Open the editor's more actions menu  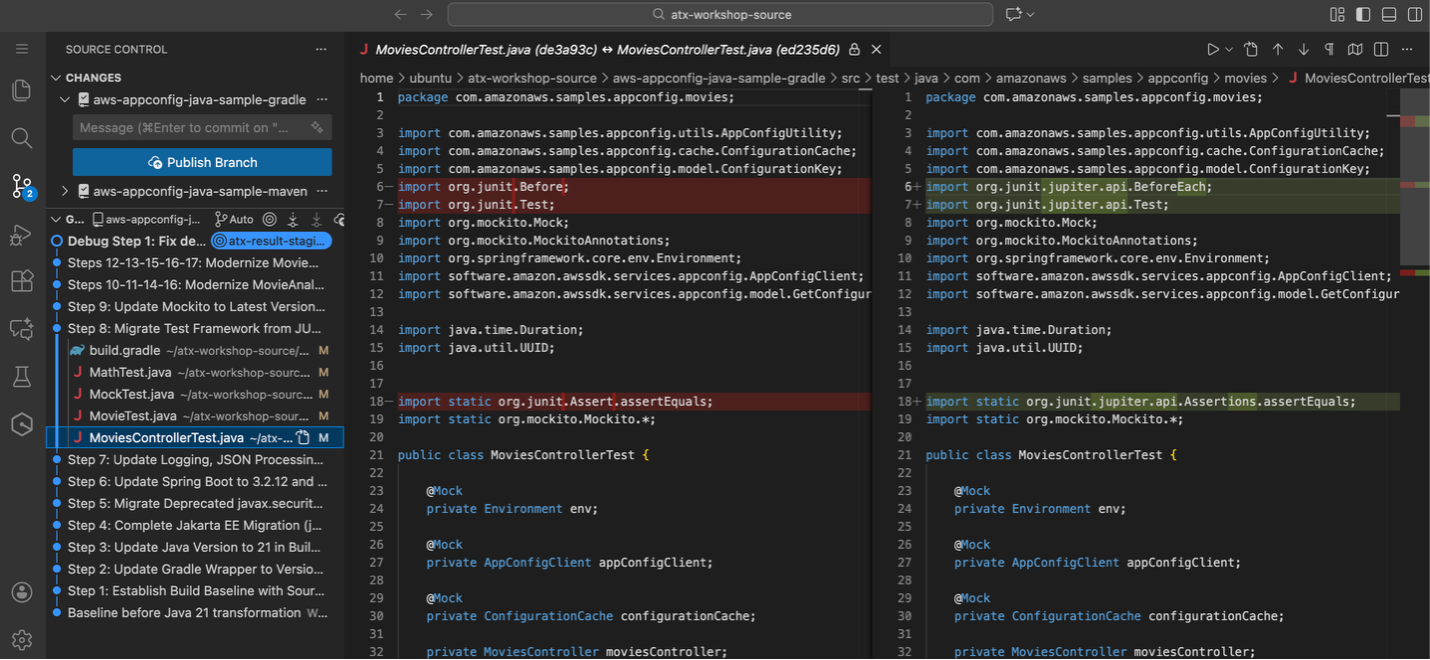pyautogui.click(x=1407, y=48)
